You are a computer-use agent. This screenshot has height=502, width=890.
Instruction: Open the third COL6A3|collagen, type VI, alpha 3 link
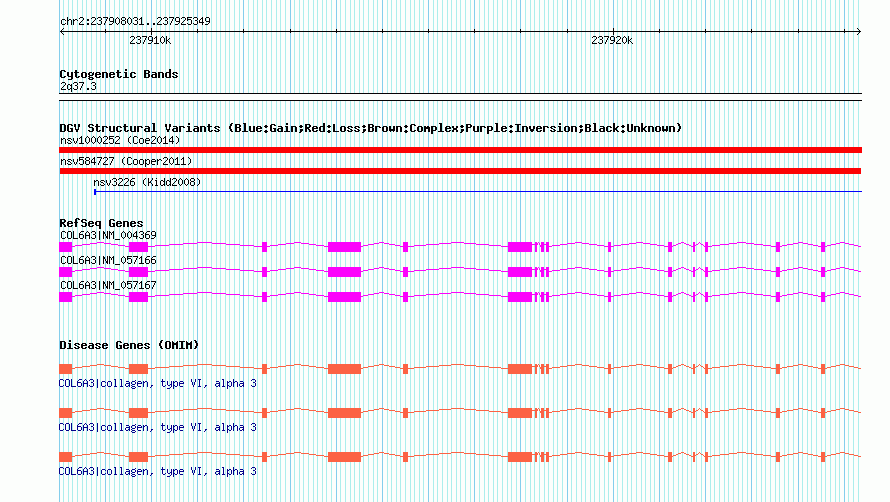pyautogui.click(x=158, y=471)
